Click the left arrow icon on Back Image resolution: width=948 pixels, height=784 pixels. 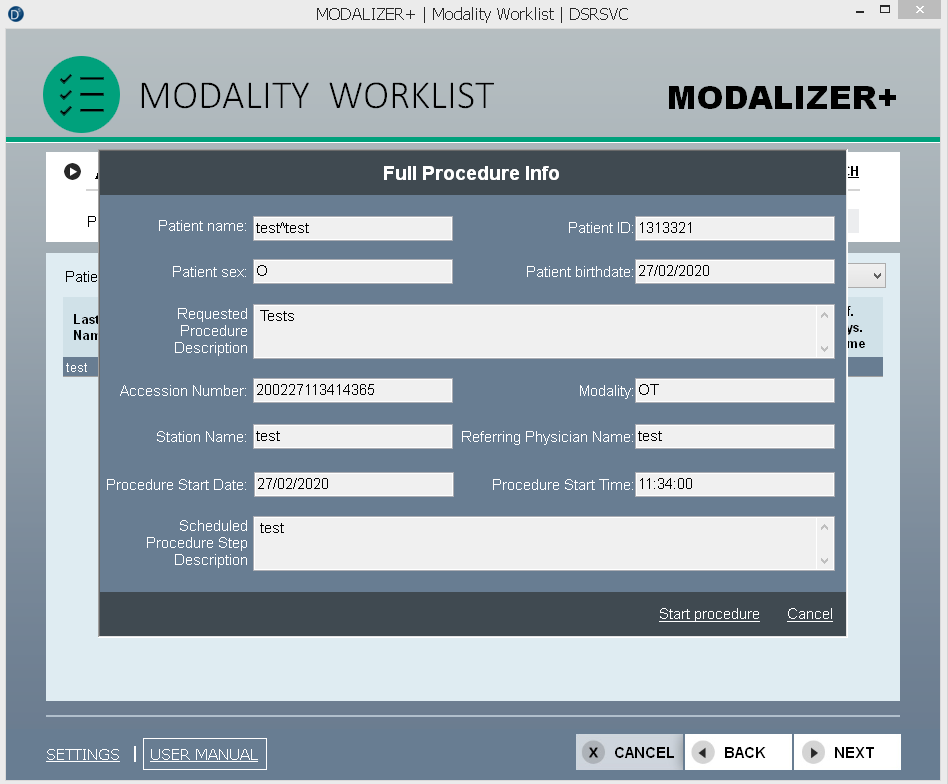(704, 753)
